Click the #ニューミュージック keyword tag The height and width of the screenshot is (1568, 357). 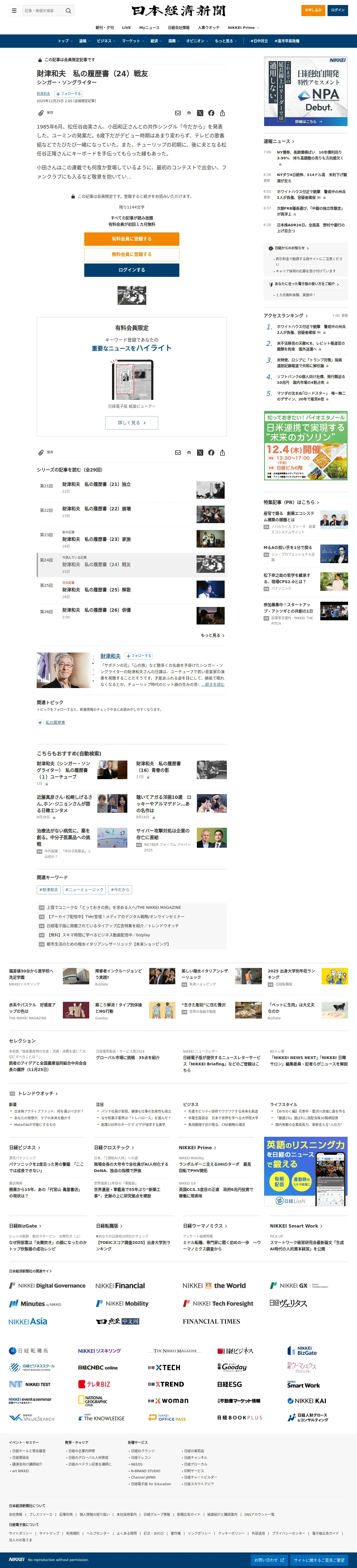[85, 890]
